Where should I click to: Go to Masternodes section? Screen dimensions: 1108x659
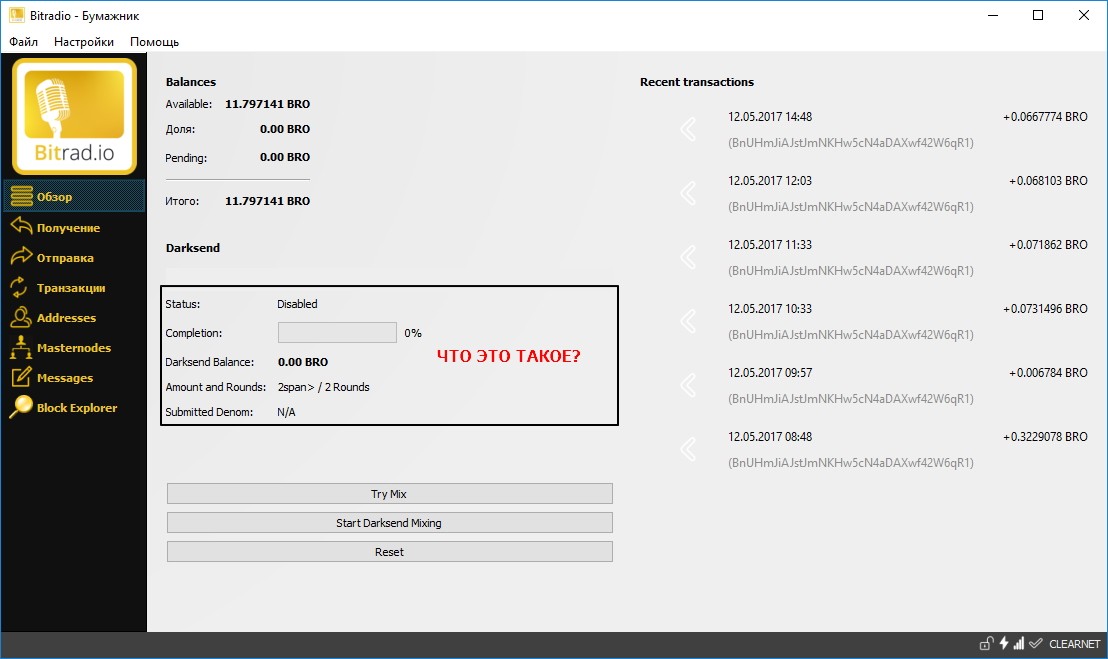click(x=73, y=348)
